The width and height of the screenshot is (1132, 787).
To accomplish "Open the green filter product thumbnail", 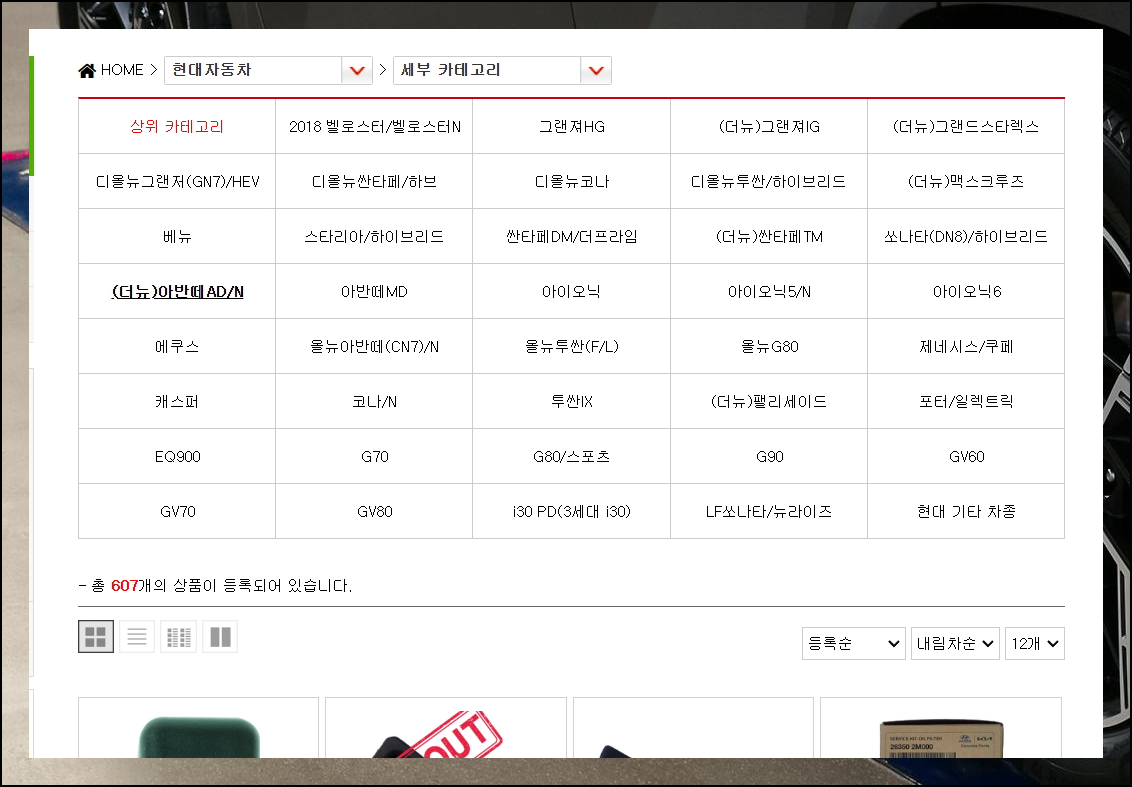I will pos(199,729).
